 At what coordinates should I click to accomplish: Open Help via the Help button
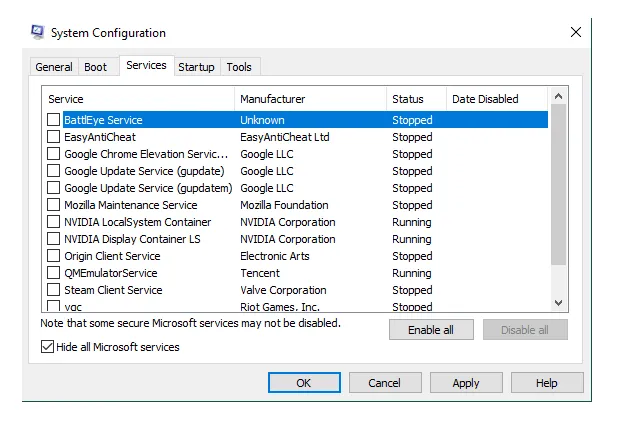tap(547, 382)
